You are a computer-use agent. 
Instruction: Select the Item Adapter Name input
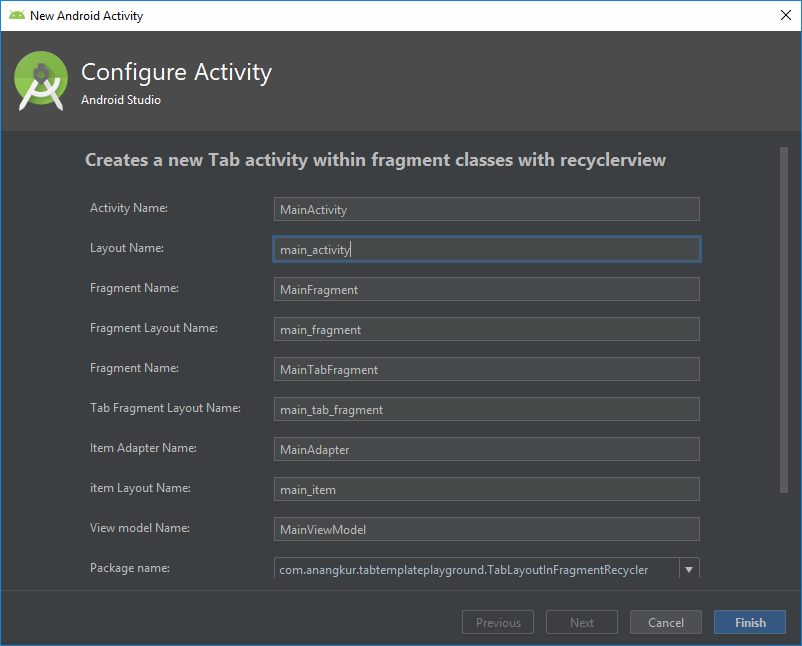coord(486,449)
